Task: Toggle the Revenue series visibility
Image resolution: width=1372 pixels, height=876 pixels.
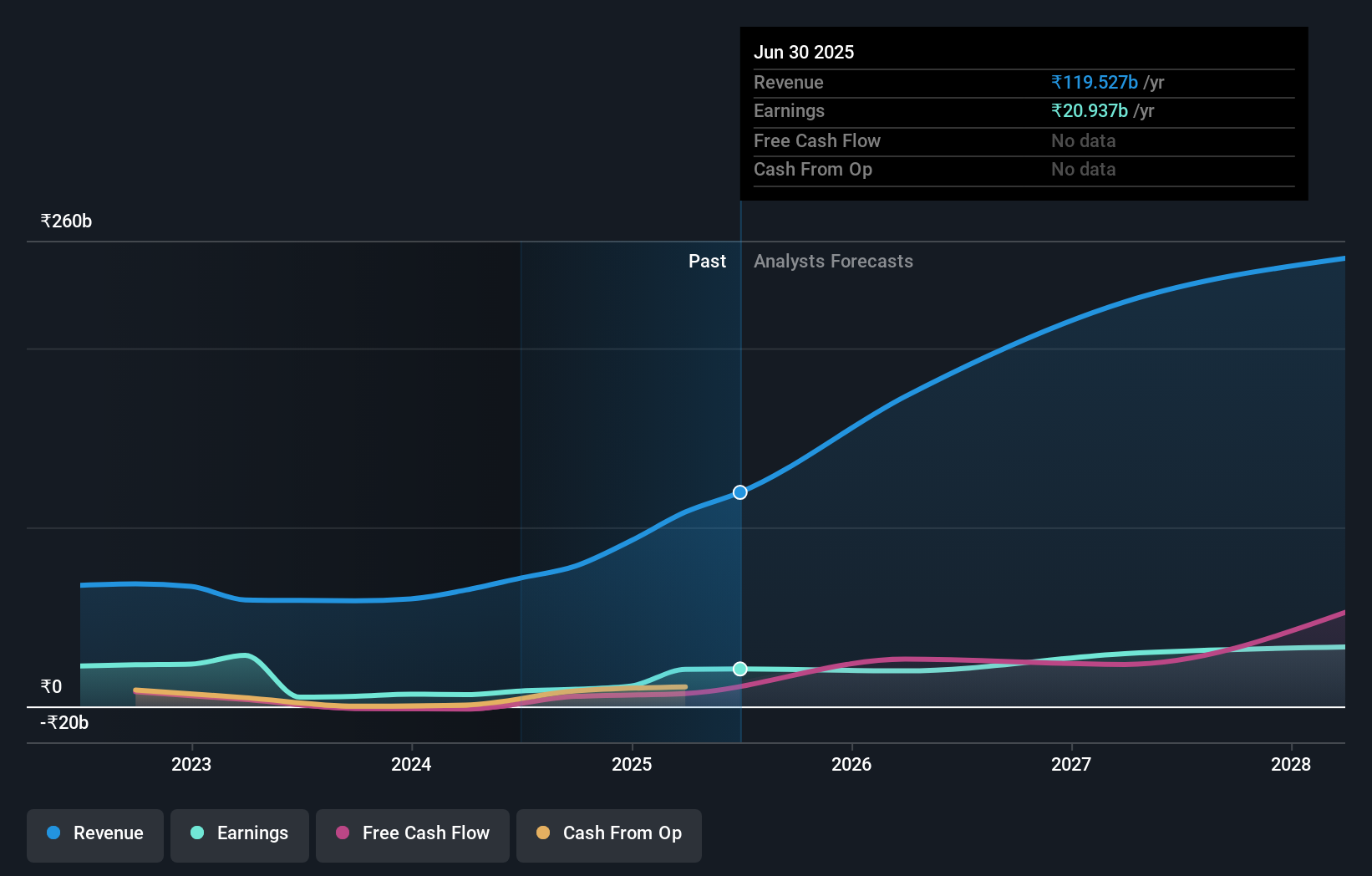Action: pos(94,835)
